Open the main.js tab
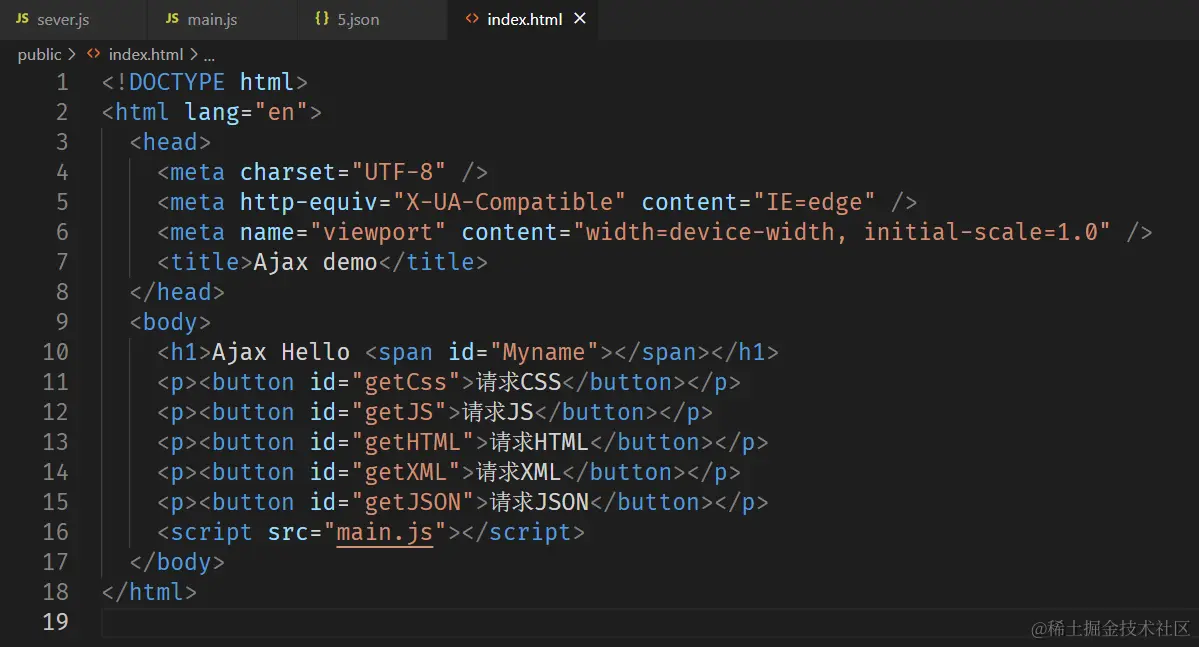 [x=212, y=20]
